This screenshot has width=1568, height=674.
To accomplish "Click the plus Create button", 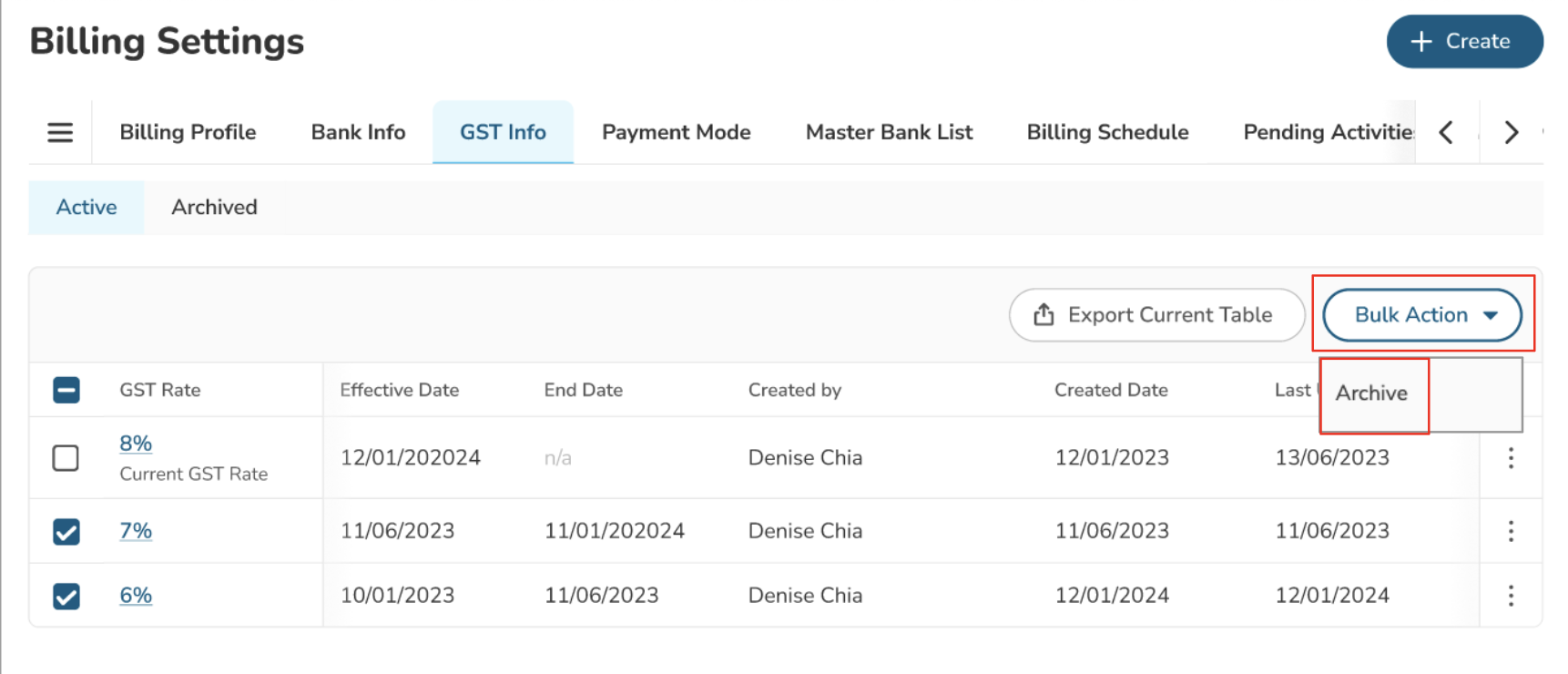I will click(x=1463, y=42).
